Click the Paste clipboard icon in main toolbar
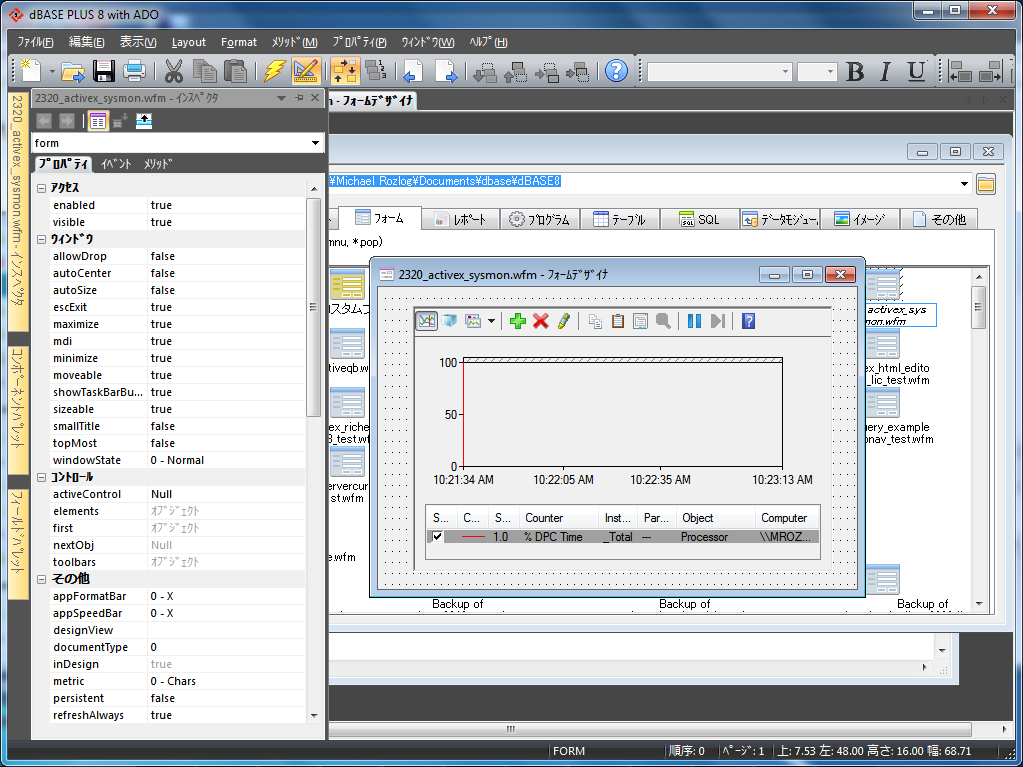Screen dimensions: 1023x767 [x=235, y=70]
